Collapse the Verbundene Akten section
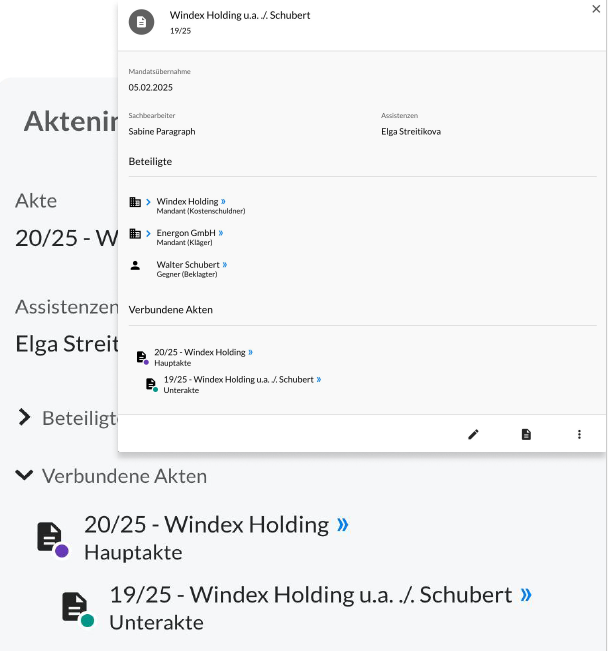The height and width of the screenshot is (651, 608). [x=25, y=475]
